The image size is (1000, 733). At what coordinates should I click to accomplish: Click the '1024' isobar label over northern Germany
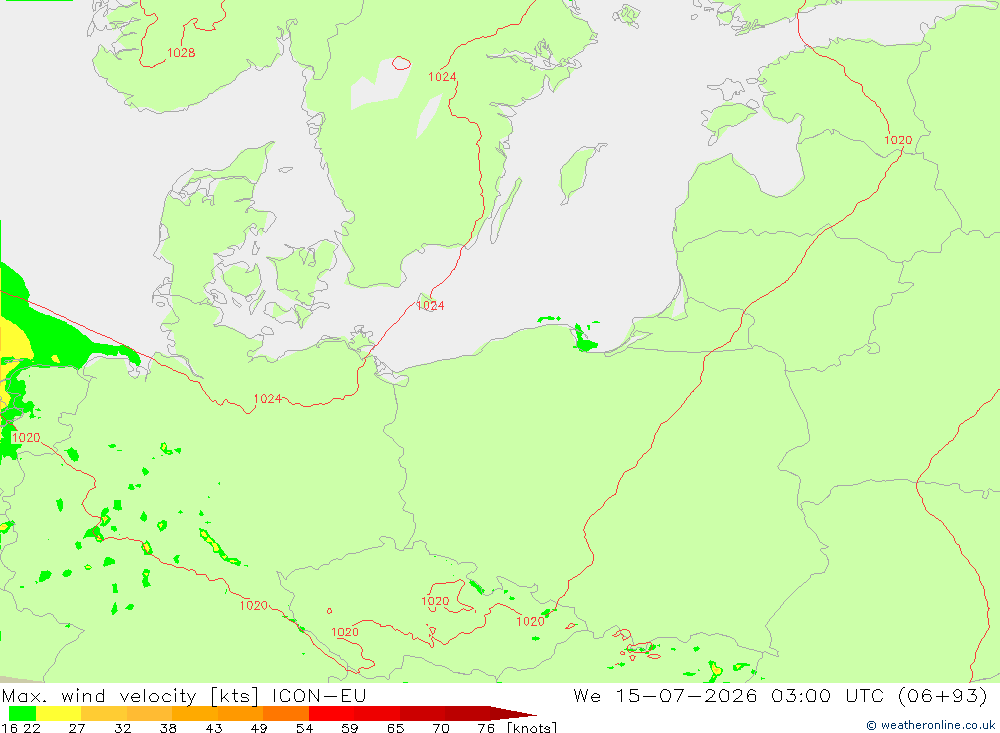point(268,399)
